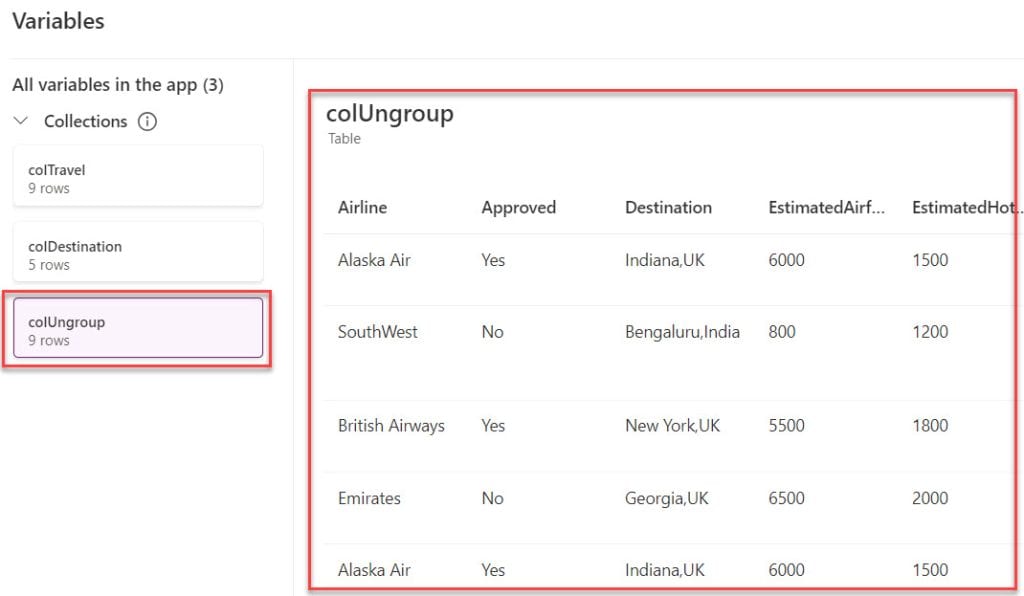Click the British Airways airline cell
This screenshot has height=596, width=1024.
point(391,426)
